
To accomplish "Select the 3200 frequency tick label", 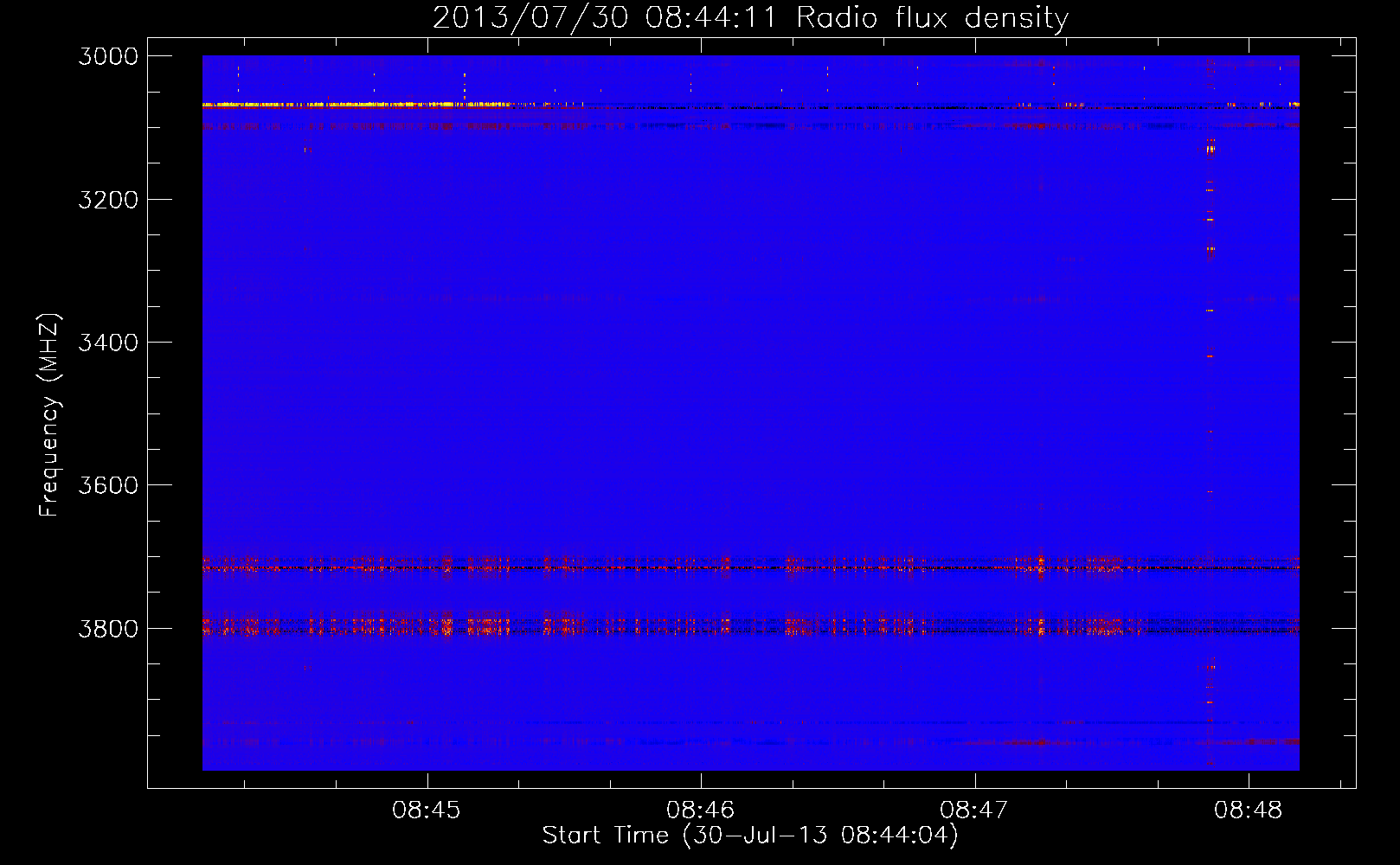I will (x=108, y=200).
